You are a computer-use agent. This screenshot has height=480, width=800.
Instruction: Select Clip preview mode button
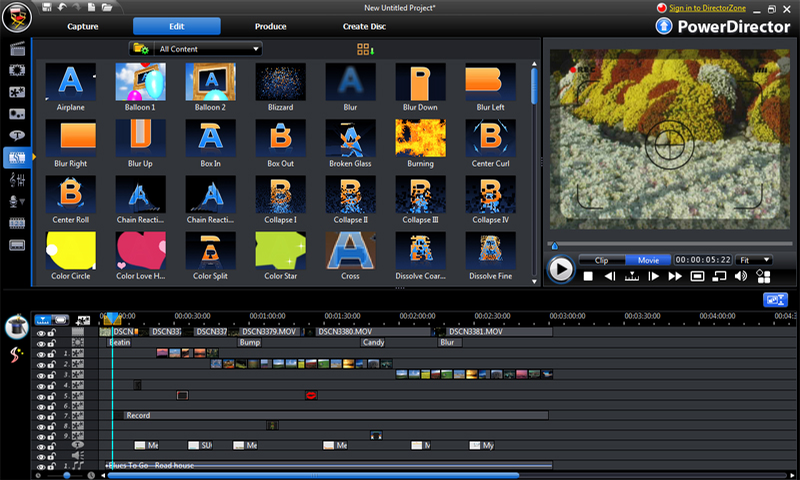(x=601, y=260)
